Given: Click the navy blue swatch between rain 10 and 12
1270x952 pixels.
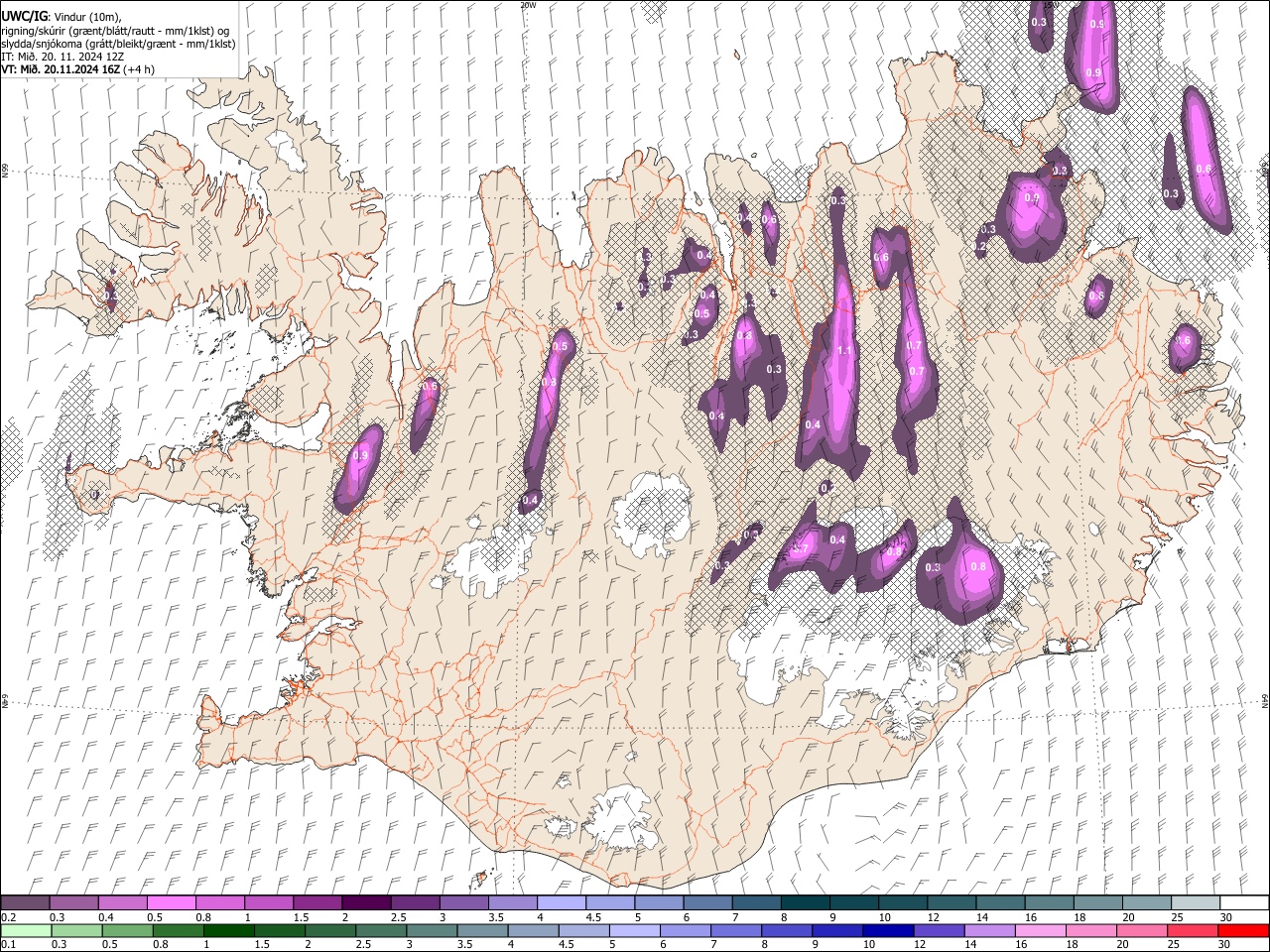Looking at the screenshot, I should (888, 931).
